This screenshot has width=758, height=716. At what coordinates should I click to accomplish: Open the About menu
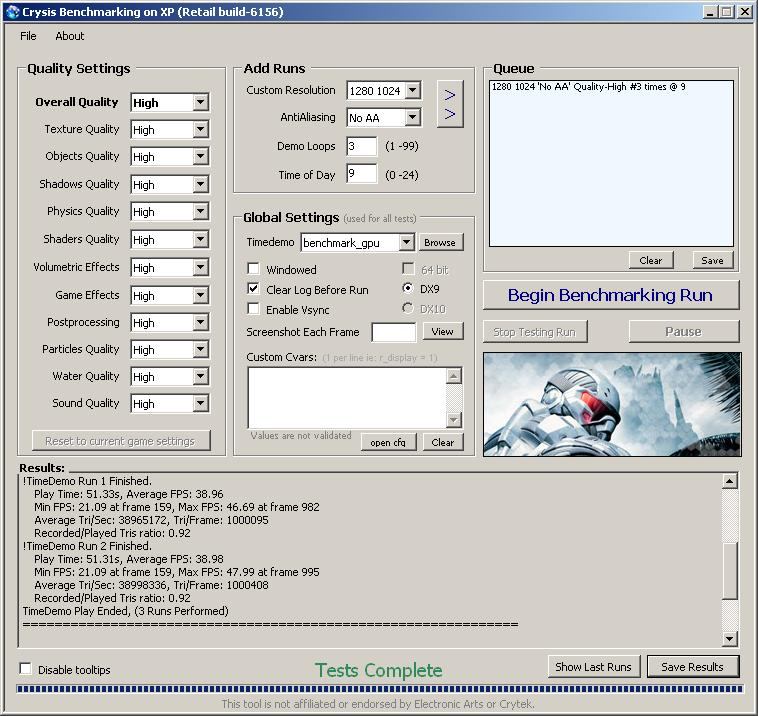click(x=70, y=36)
